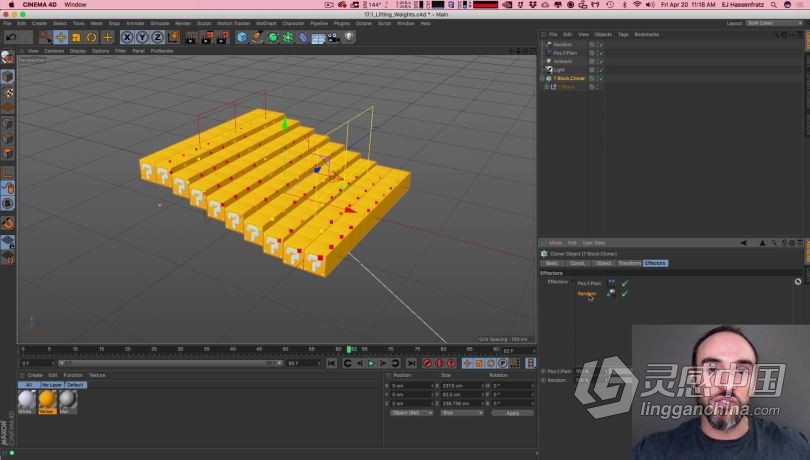Toggle Y axis lock
810x460 pixels.
pos(142,37)
